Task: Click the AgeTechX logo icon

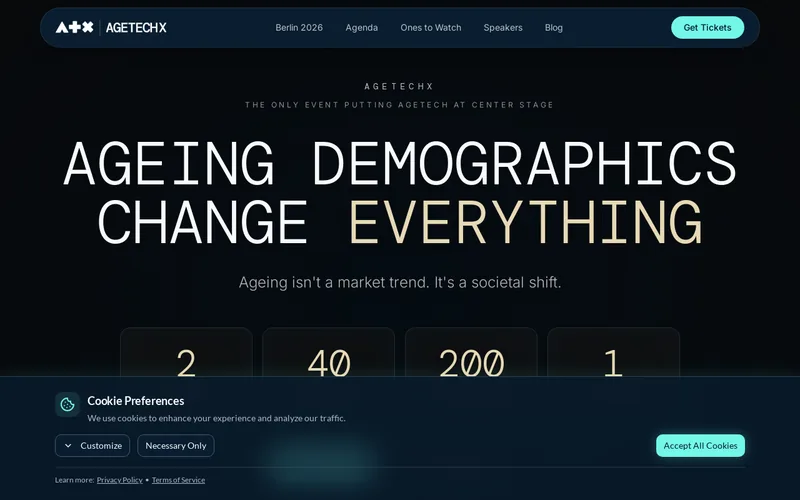Action: (x=74, y=28)
